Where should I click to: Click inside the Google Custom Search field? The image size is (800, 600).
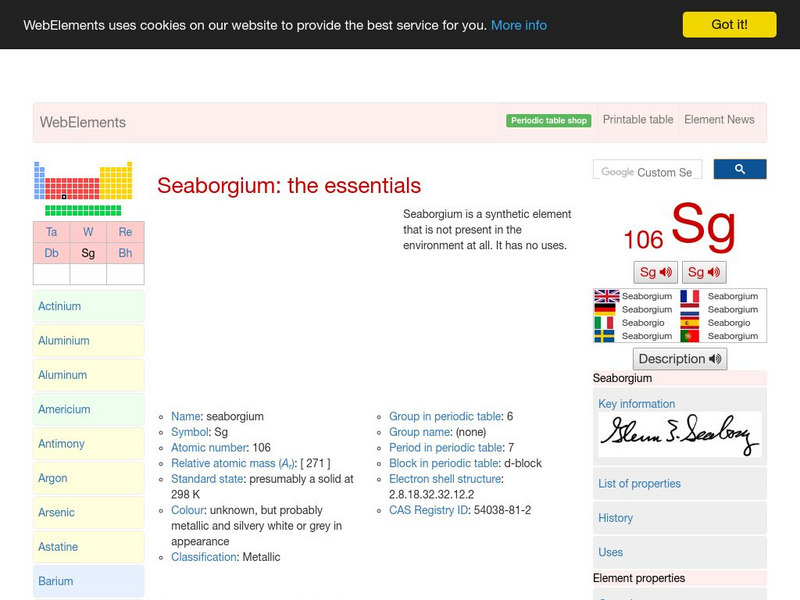[x=648, y=170]
